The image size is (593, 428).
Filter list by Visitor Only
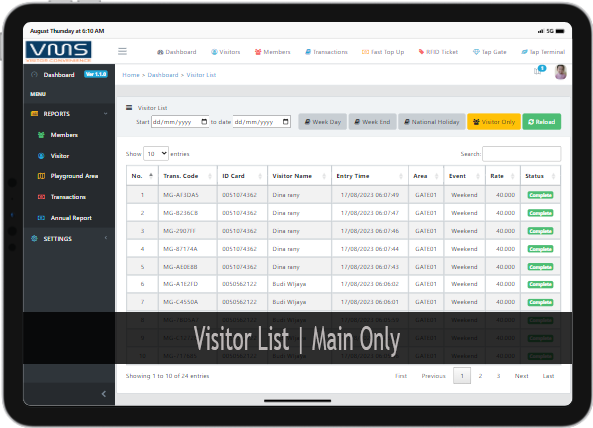494,122
